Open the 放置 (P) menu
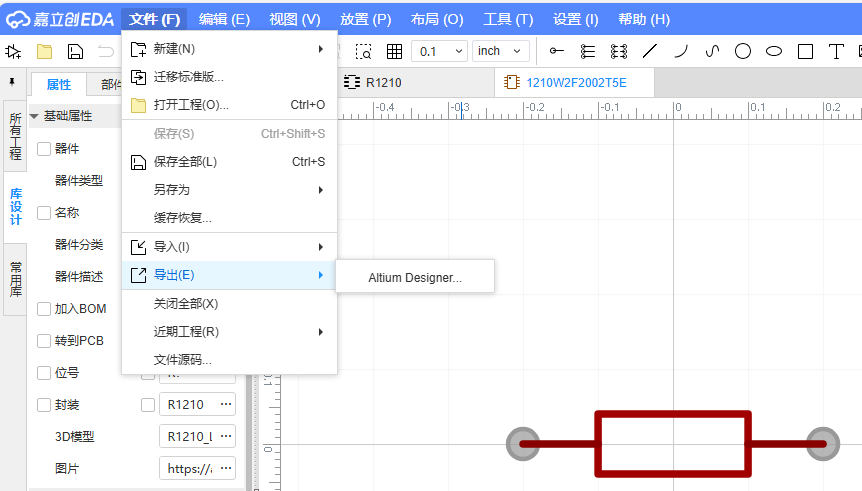Image resolution: width=862 pixels, height=491 pixels. [366, 20]
